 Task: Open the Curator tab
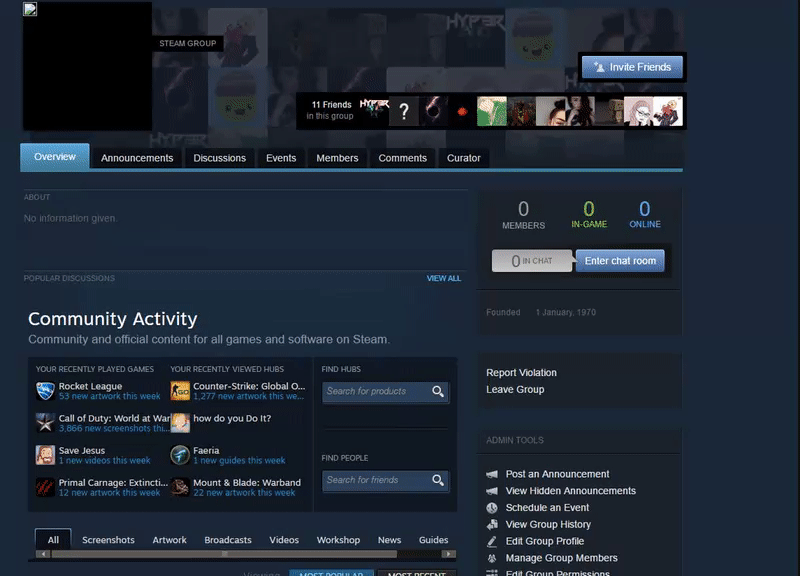[x=464, y=158]
